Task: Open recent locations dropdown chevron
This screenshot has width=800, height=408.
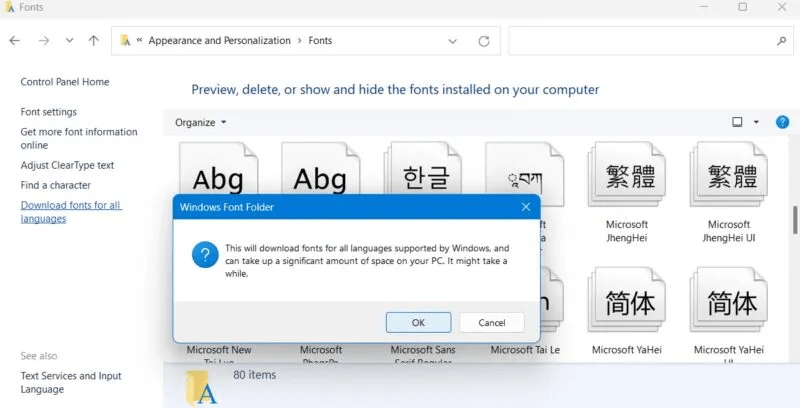Action: [69, 41]
